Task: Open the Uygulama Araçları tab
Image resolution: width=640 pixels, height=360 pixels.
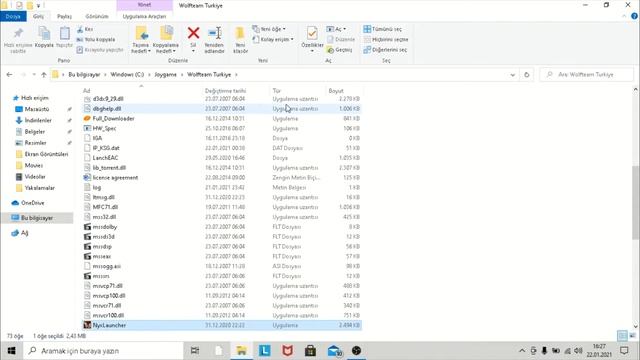Action: point(144,16)
